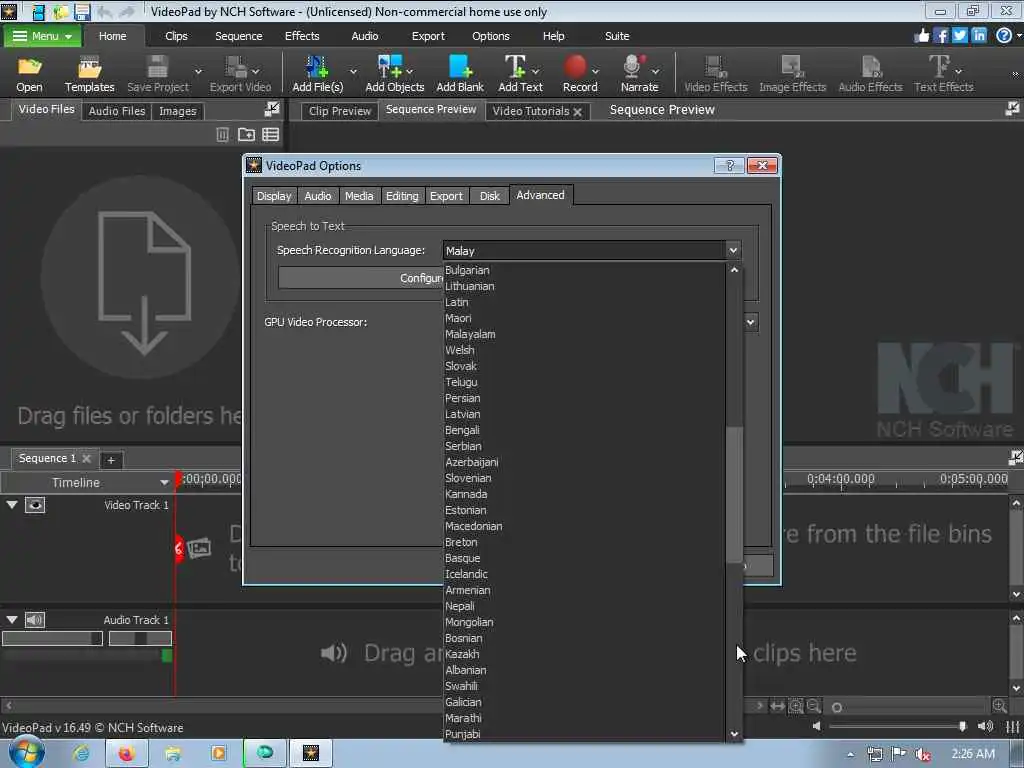Open the GPU Video Processor dropdown arrow
The height and width of the screenshot is (768, 1024).
pyautogui.click(x=750, y=322)
